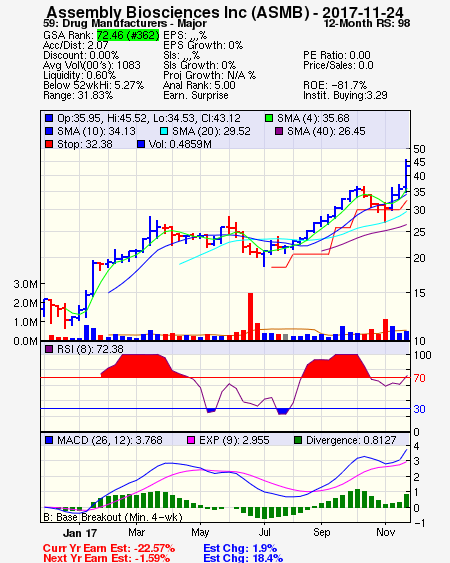The image size is (450, 563).
Task: Click the Range: 31.83% entry
Action: pos(78,96)
